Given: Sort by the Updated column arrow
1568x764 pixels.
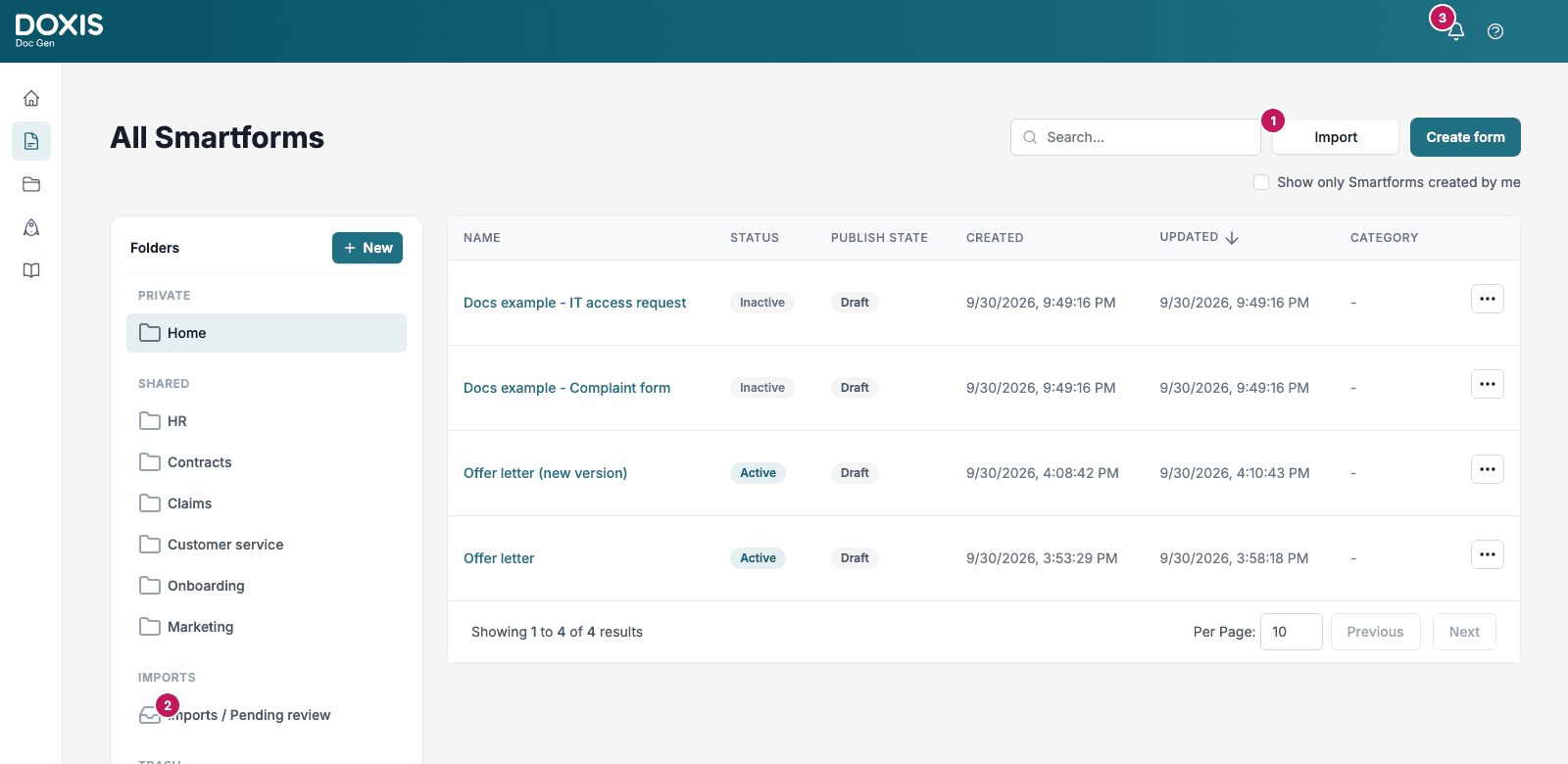Looking at the screenshot, I should (x=1232, y=238).
